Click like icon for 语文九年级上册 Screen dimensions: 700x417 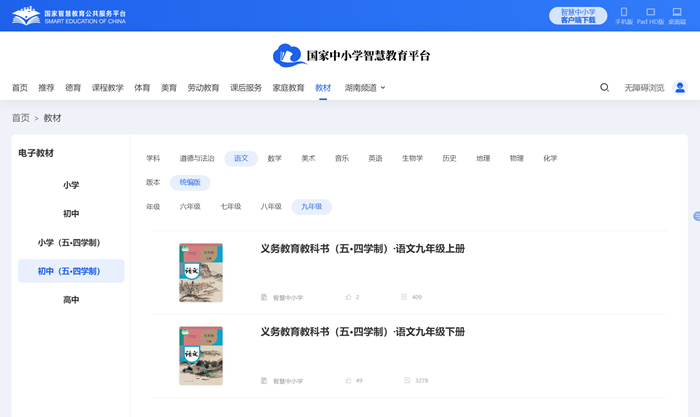coord(348,297)
